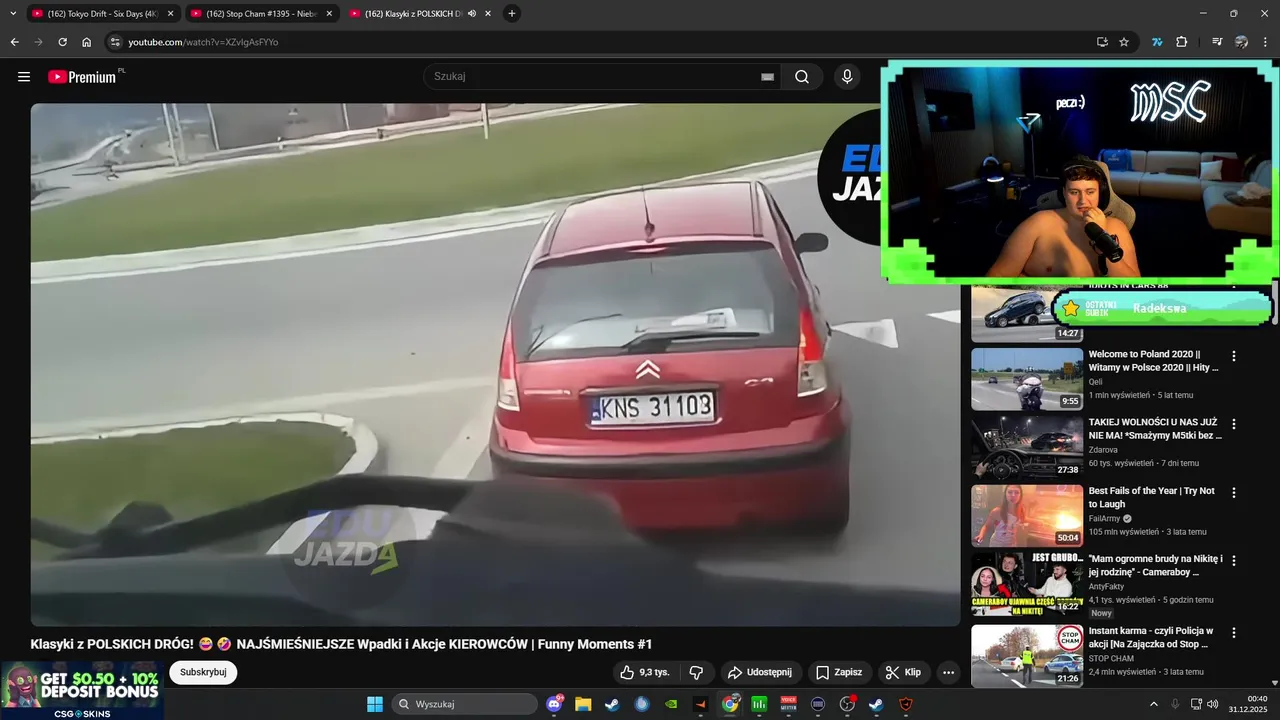Viewport: 1280px width, 720px height.
Task: Open the on-screen keyboard icon in search box
Action: (x=768, y=77)
